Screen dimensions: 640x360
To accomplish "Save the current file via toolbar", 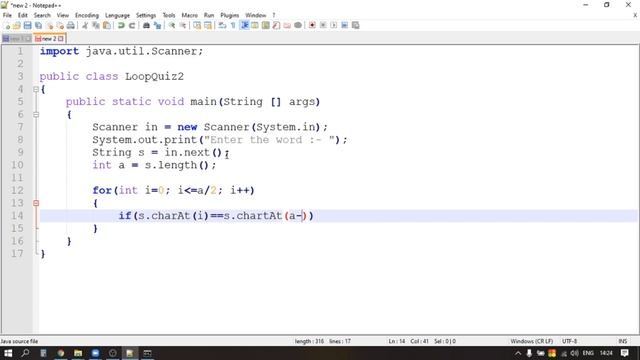I will tap(27, 25).
